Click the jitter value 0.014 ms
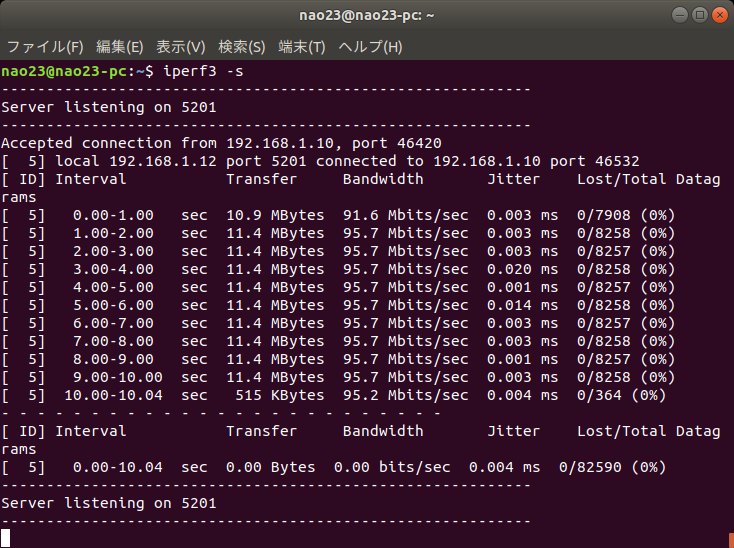This screenshot has width=734, height=548. tap(522, 305)
